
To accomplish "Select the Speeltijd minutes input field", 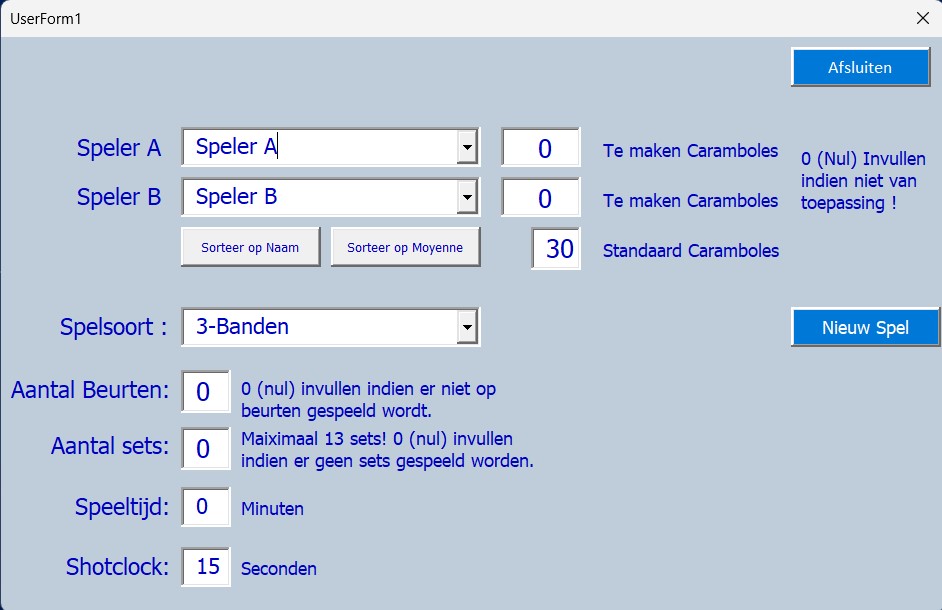I will click(205, 507).
